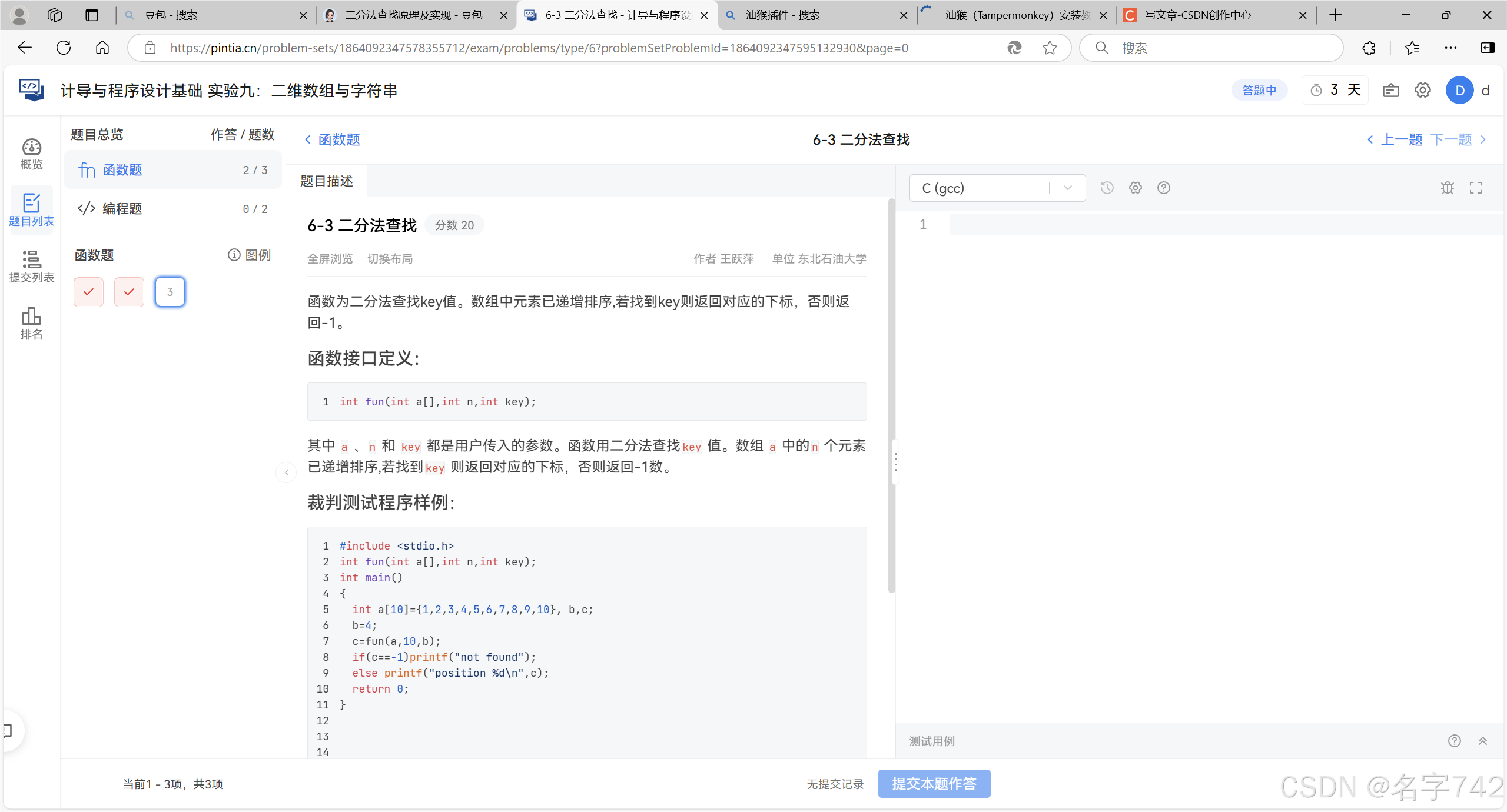The width and height of the screenshot is (1507, 812).
Task: Select the first completed question checkmark
Action: [88, 291]
